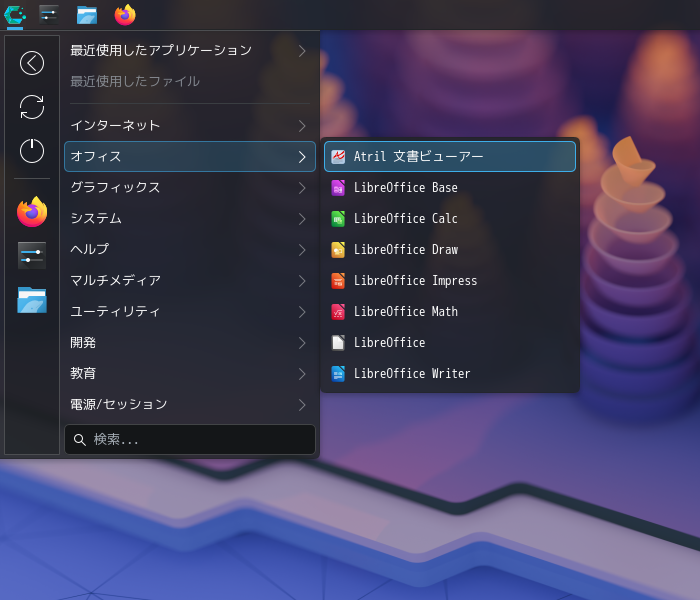The image size is (700, 600).
Task: Click into the 検索... search field
Action: coord(190,440)
